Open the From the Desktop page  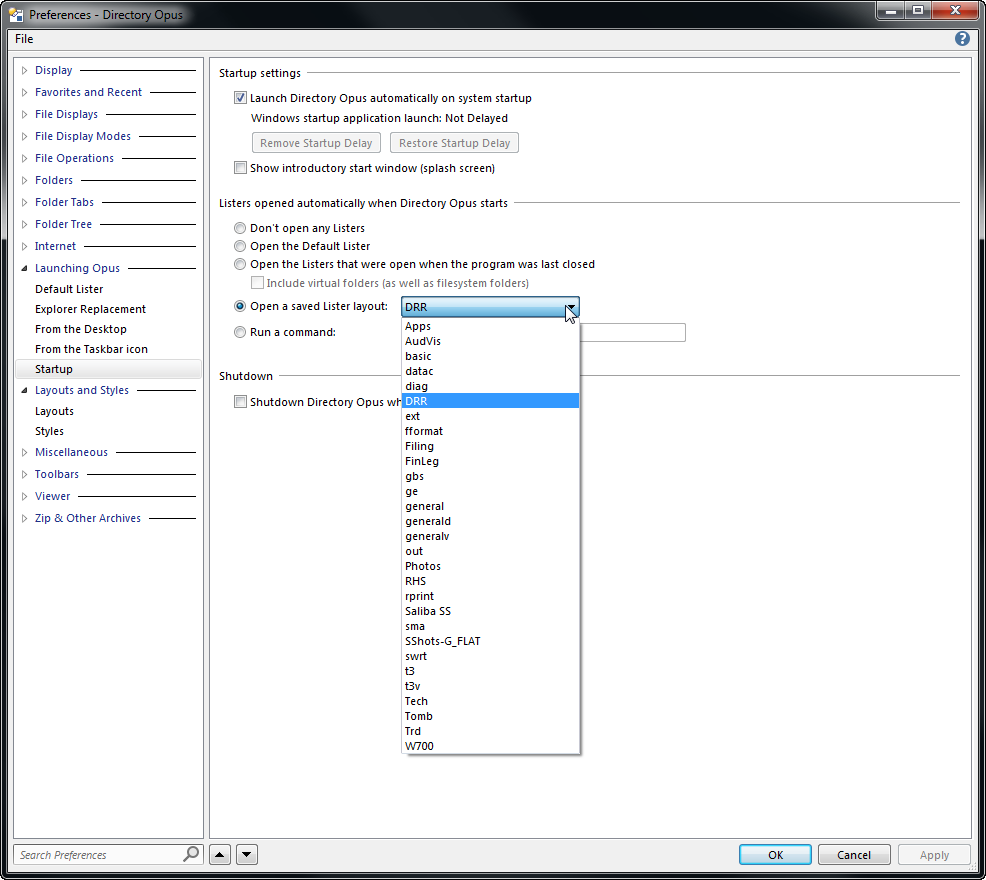[x=81, y=329]
